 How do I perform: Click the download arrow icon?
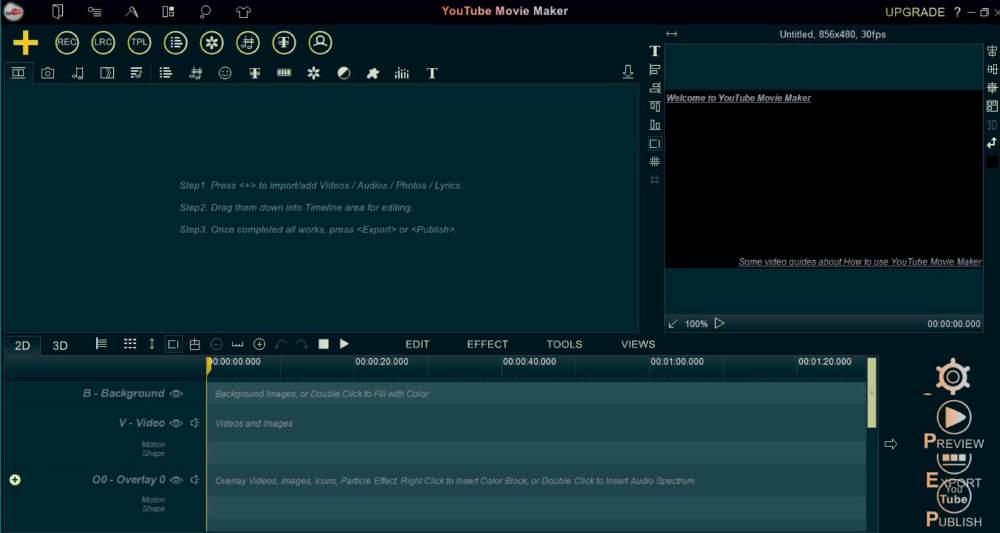tap(628, 73)
